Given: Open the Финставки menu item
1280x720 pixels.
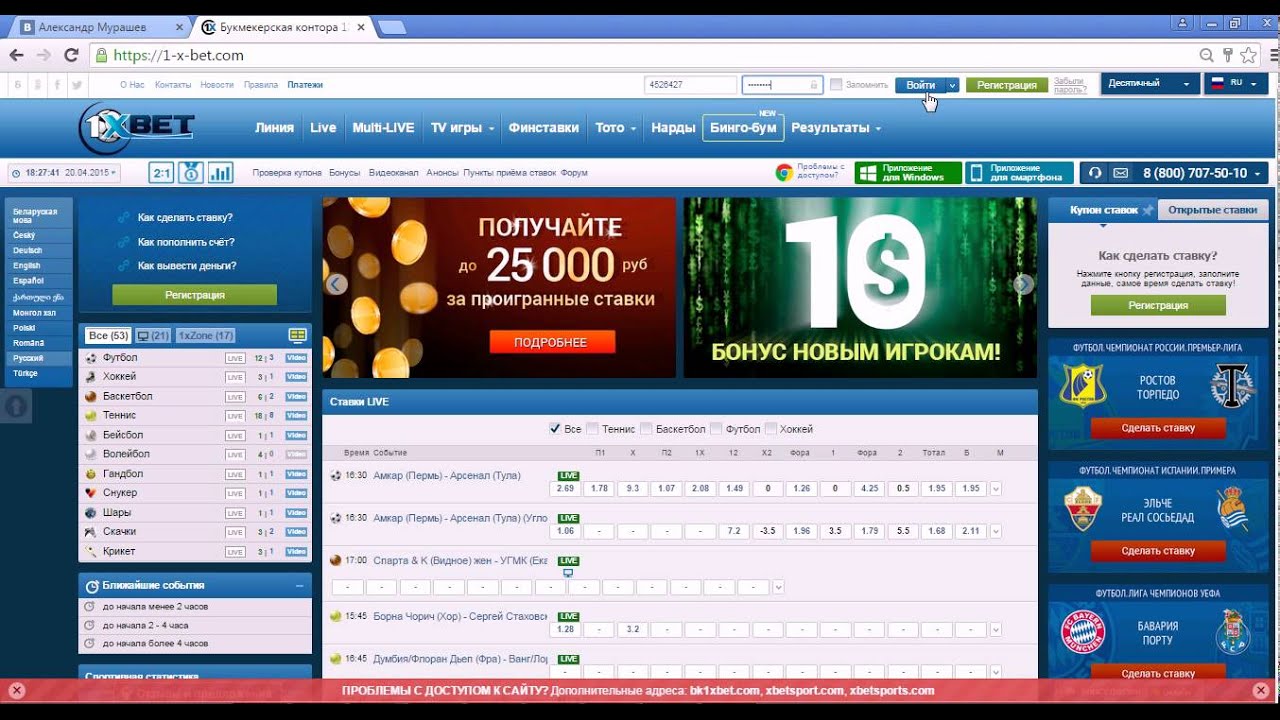Looking at the screenshot, I should (543, 128).
